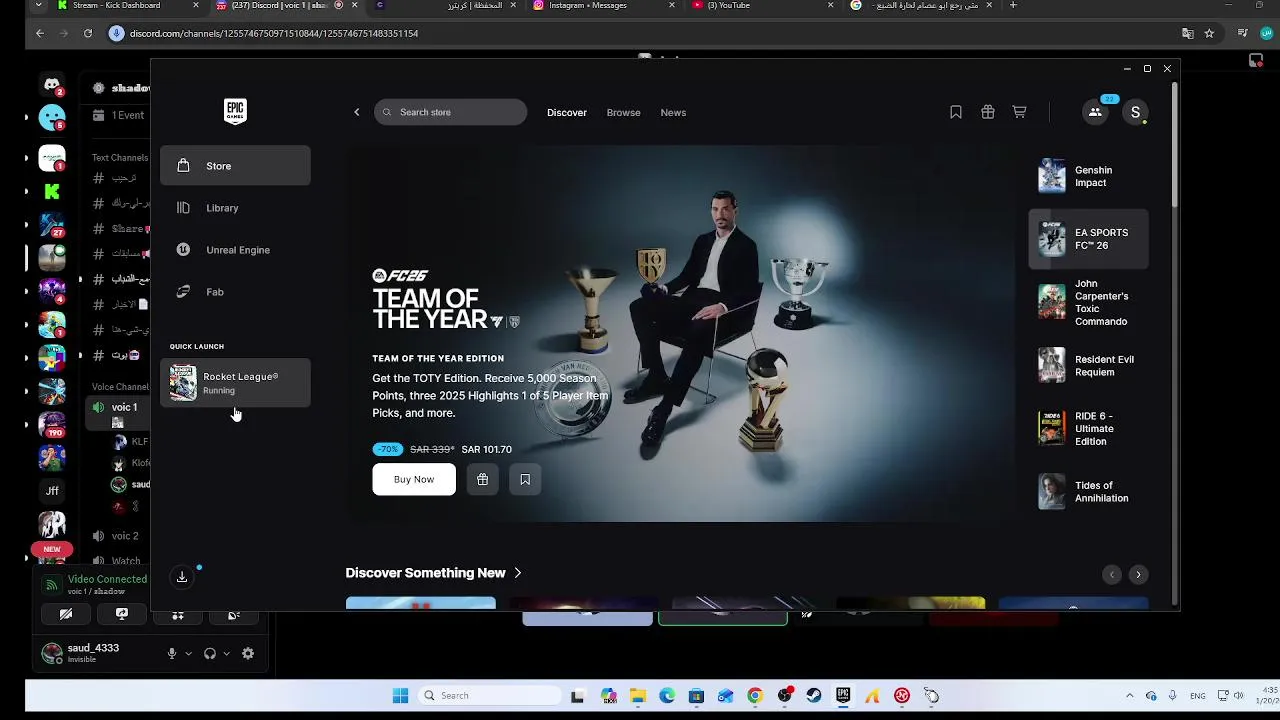Open the gift icon in Epic header
1280x720 pixels.
[x=988, y=112]
